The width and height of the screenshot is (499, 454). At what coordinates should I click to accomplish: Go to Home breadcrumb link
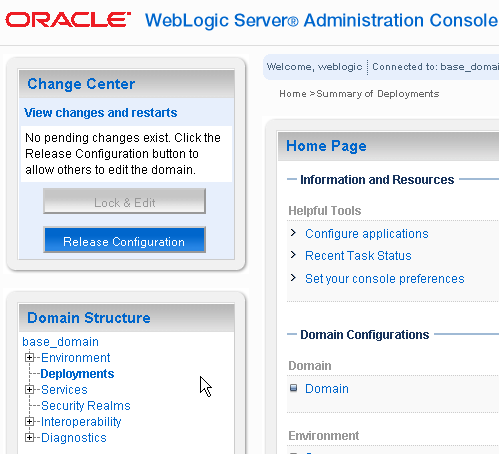(293, 94)
